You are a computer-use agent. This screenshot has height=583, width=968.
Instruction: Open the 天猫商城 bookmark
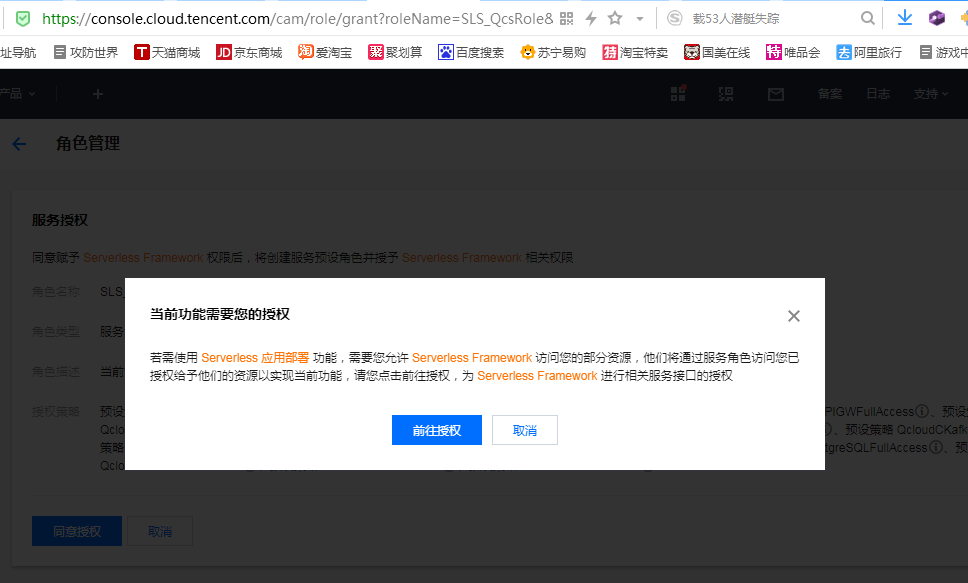coord(167,52)
